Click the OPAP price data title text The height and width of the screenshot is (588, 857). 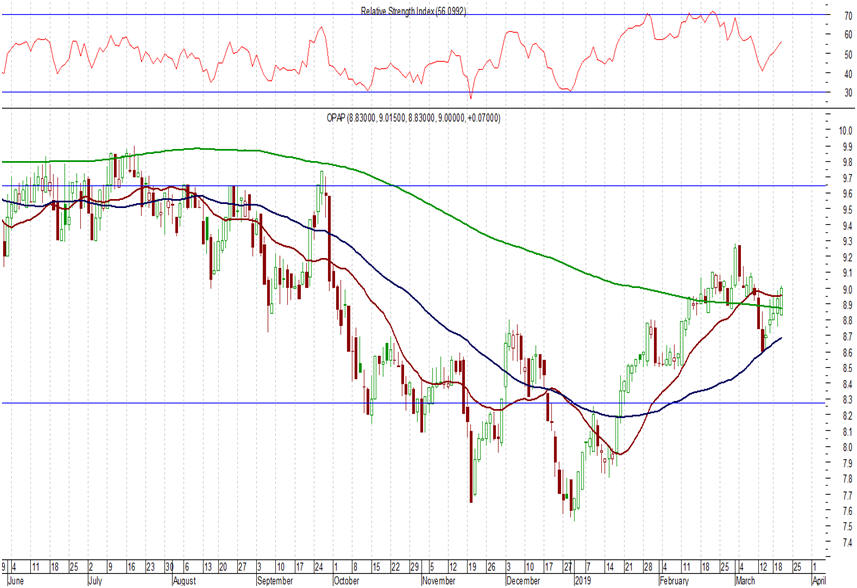413,117
